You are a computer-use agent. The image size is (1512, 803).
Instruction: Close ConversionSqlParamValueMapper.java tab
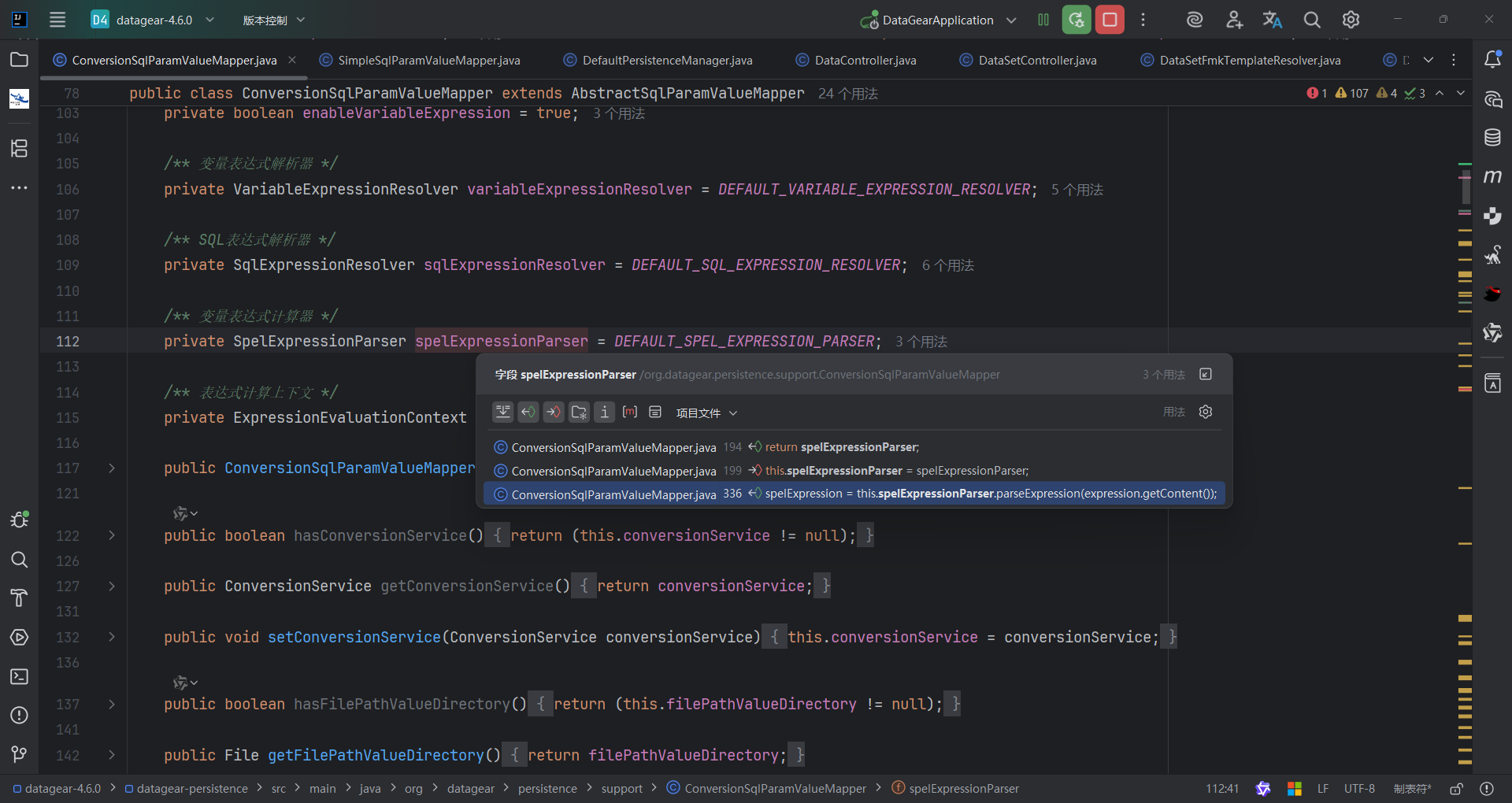[x=292, y=60]
